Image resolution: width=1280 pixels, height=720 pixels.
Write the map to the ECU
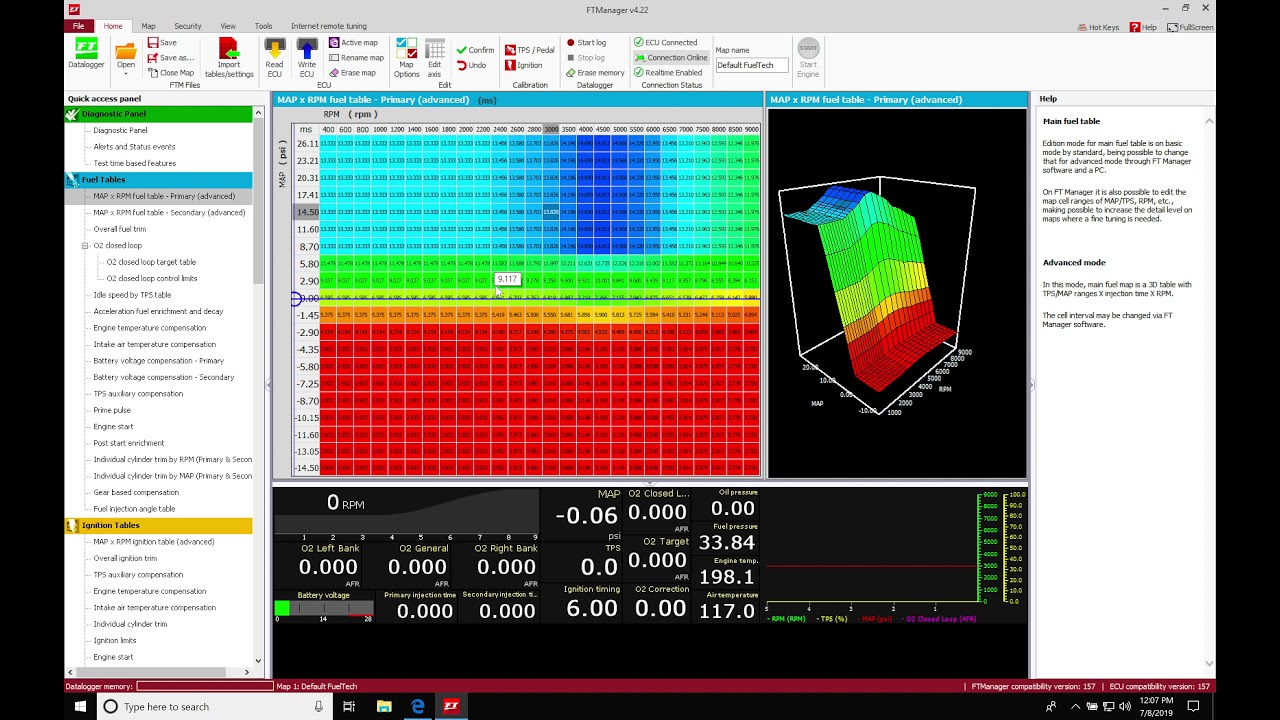[x=307, y=57]
